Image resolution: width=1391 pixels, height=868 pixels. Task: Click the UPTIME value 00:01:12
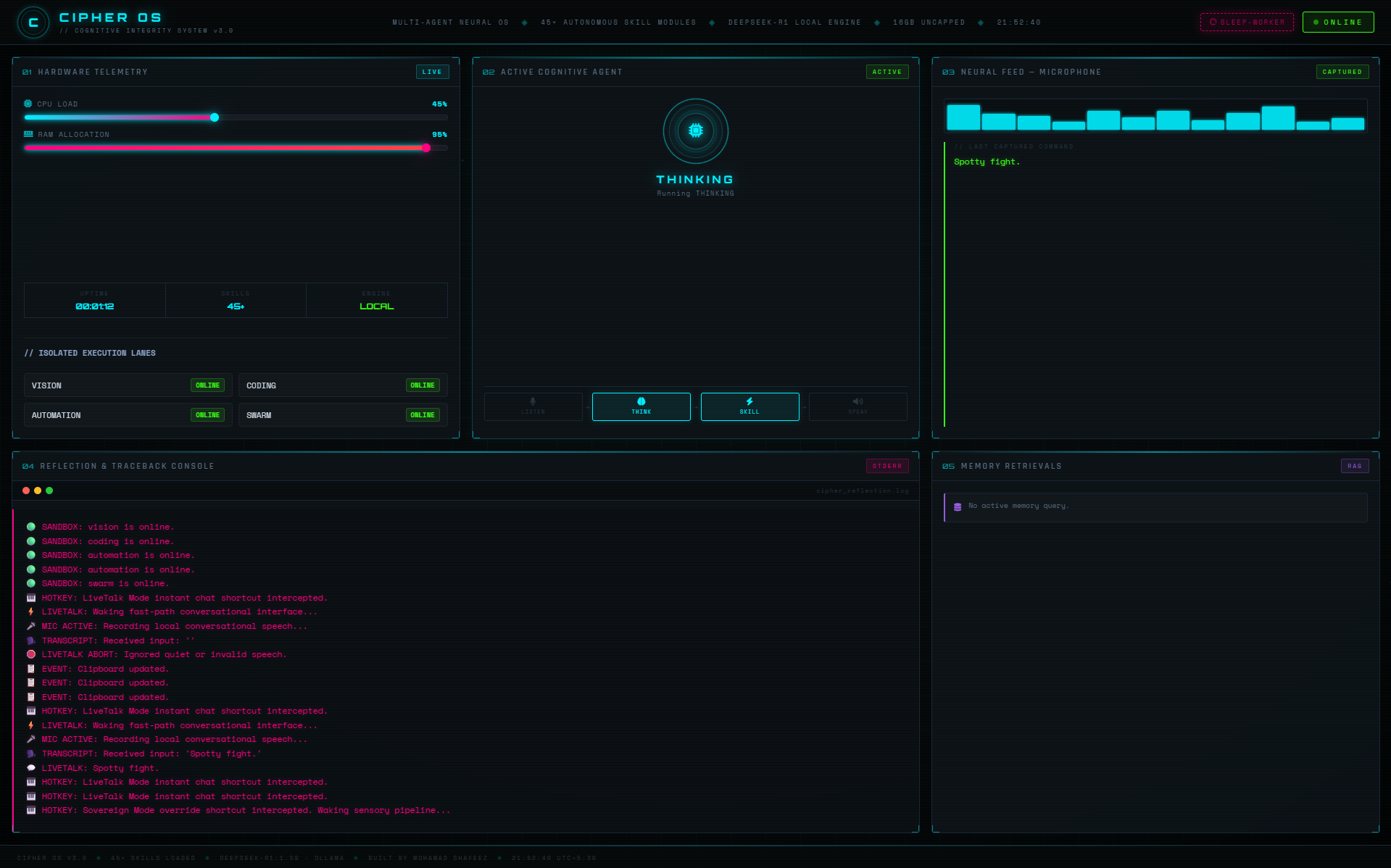95,306
